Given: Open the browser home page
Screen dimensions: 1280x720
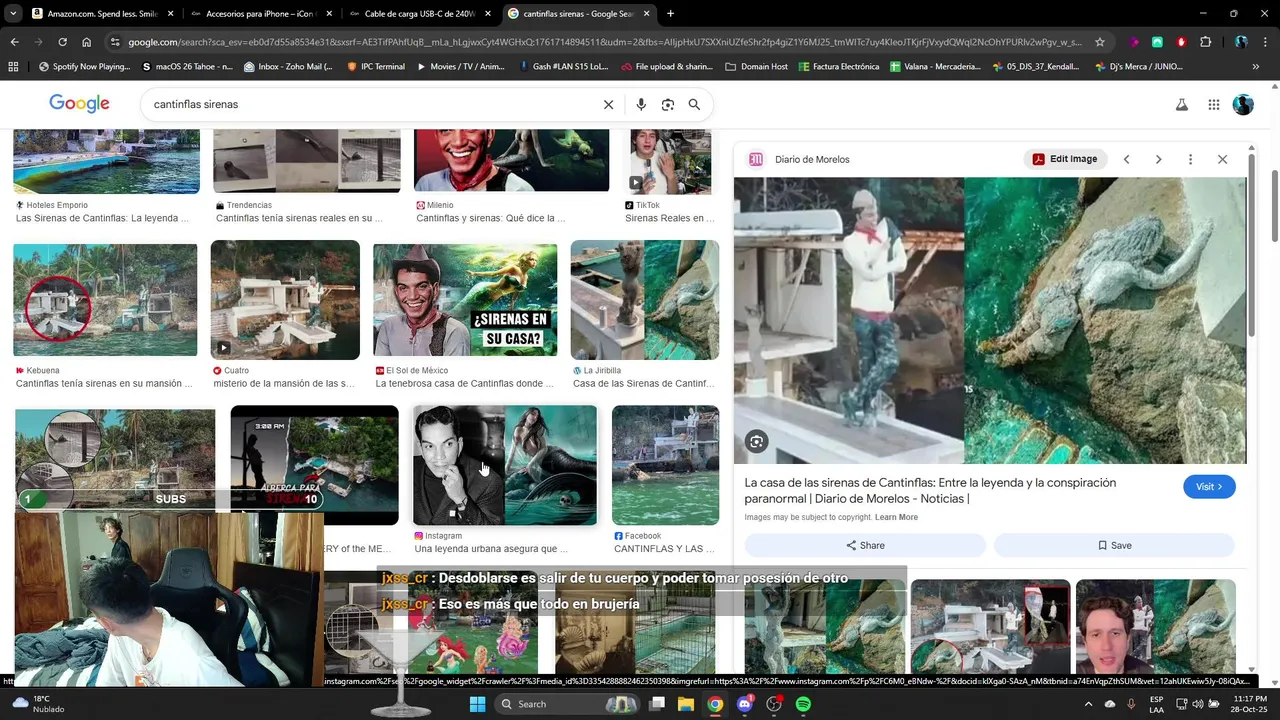Looking at the screenshot, I should (x=87, y=42).
